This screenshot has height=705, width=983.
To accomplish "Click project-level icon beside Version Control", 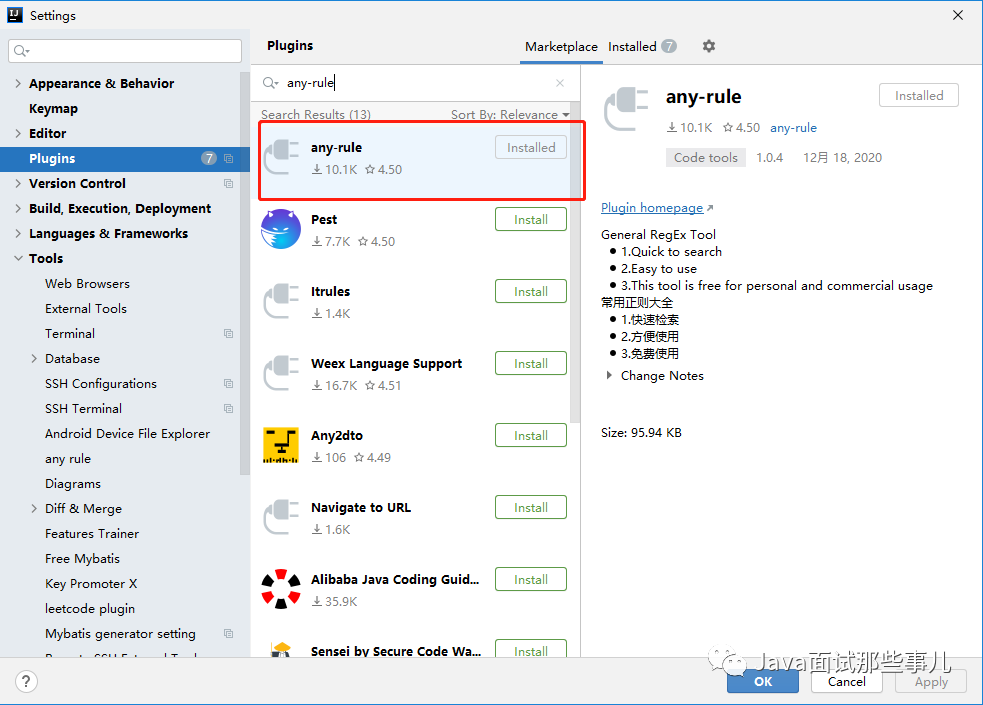I will click(x=228, y=184).
